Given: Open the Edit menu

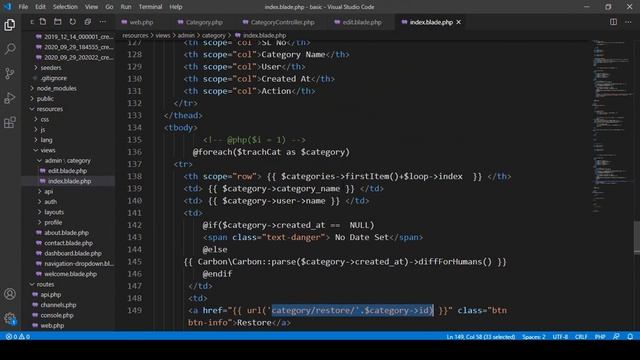Looking at the screenshot, I should click(x=40, y=7).
